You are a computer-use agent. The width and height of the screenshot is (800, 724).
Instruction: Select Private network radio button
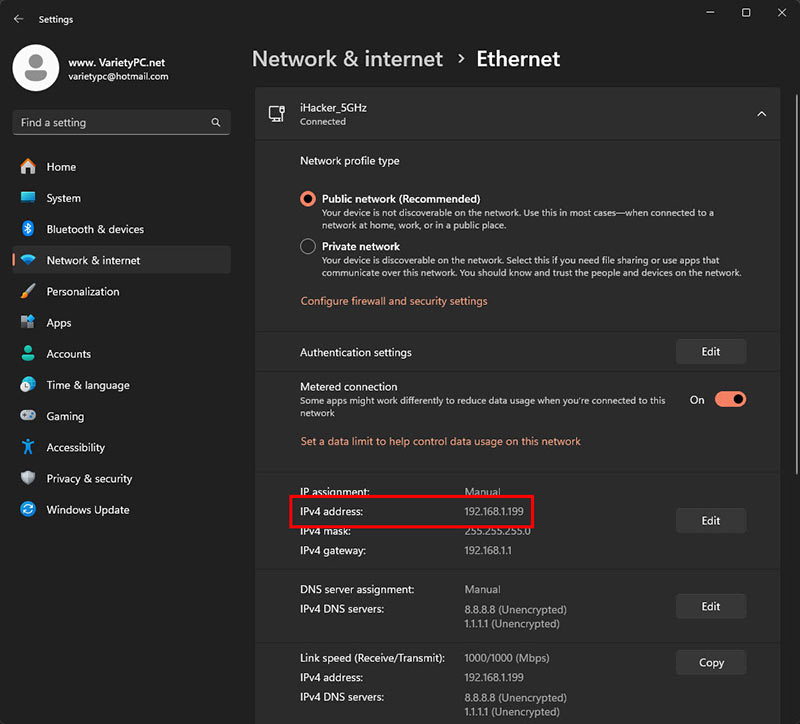(x=308, y=246)
